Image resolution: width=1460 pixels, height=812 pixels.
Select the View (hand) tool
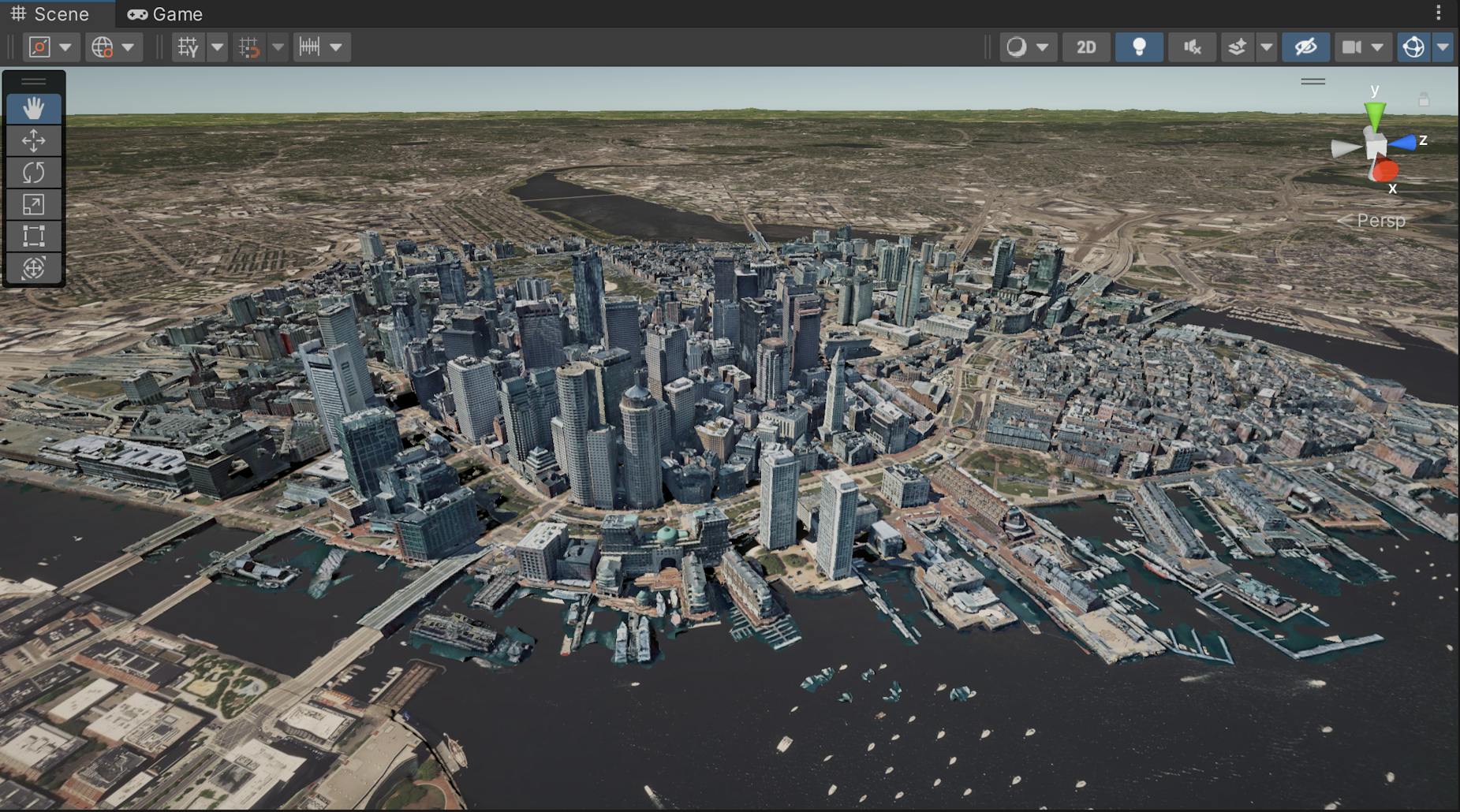[x=33, y=110]
